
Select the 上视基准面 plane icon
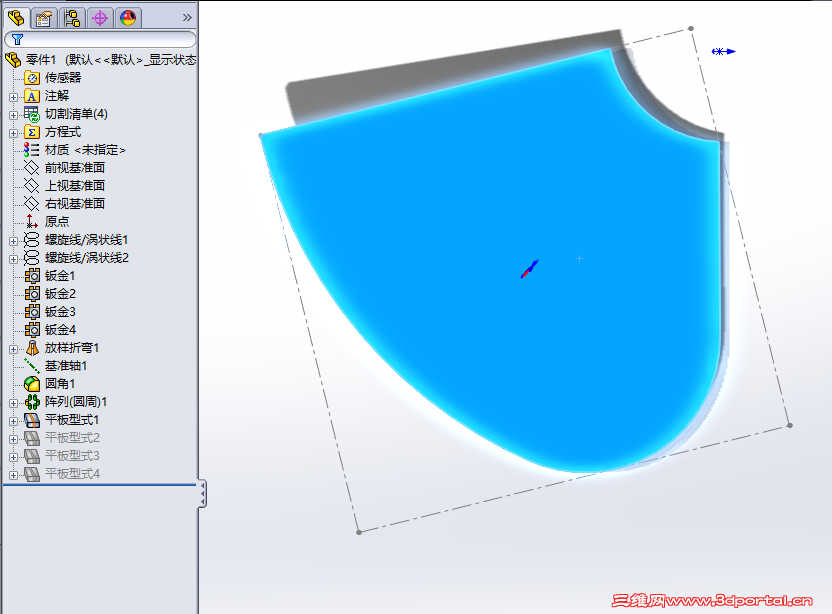coord(32,186)
